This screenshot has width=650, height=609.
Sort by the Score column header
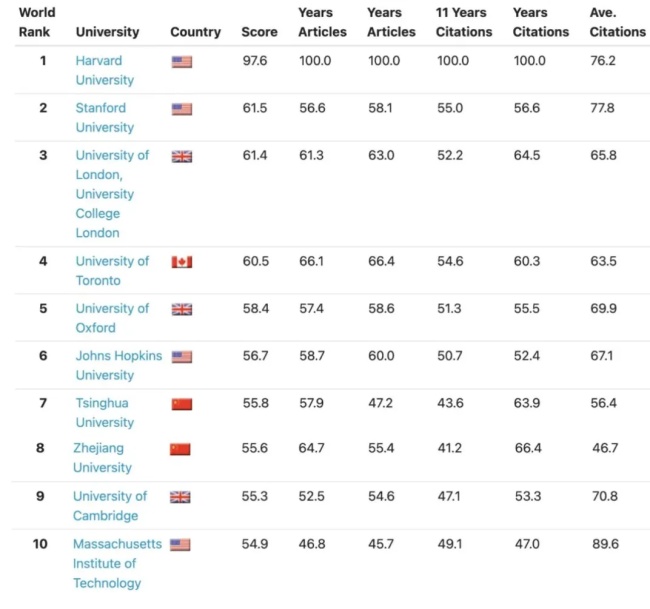tap(260, 32)
